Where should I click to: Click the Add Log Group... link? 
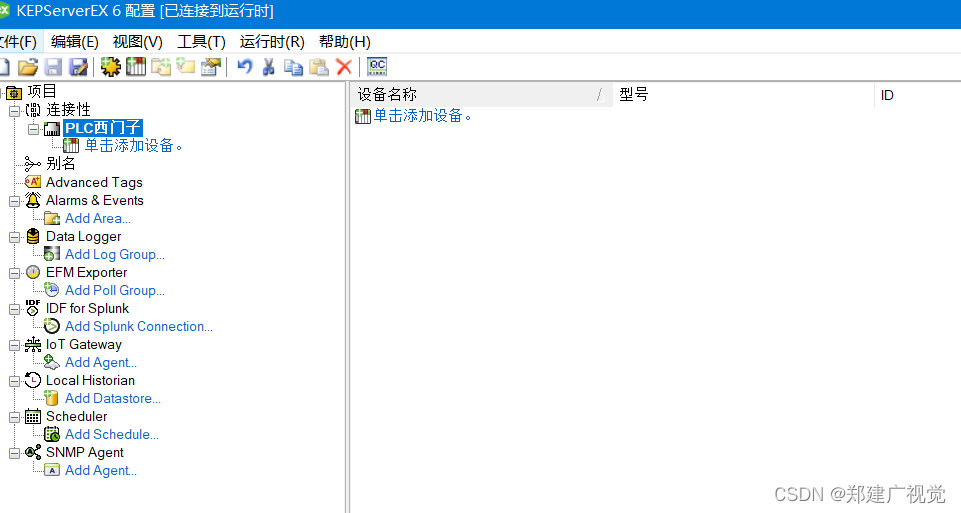115,254
